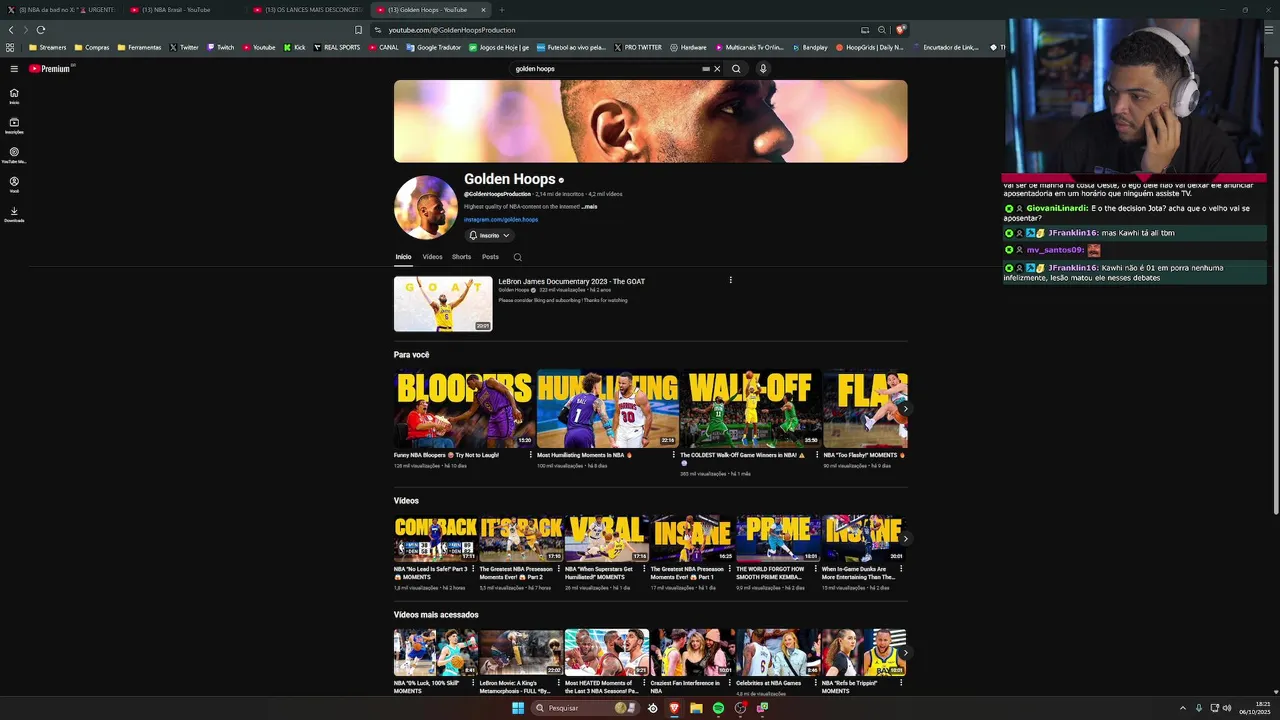Reload the page in the browser
Viewport: 1280px width, 720px height.
[x=41, y=30]
